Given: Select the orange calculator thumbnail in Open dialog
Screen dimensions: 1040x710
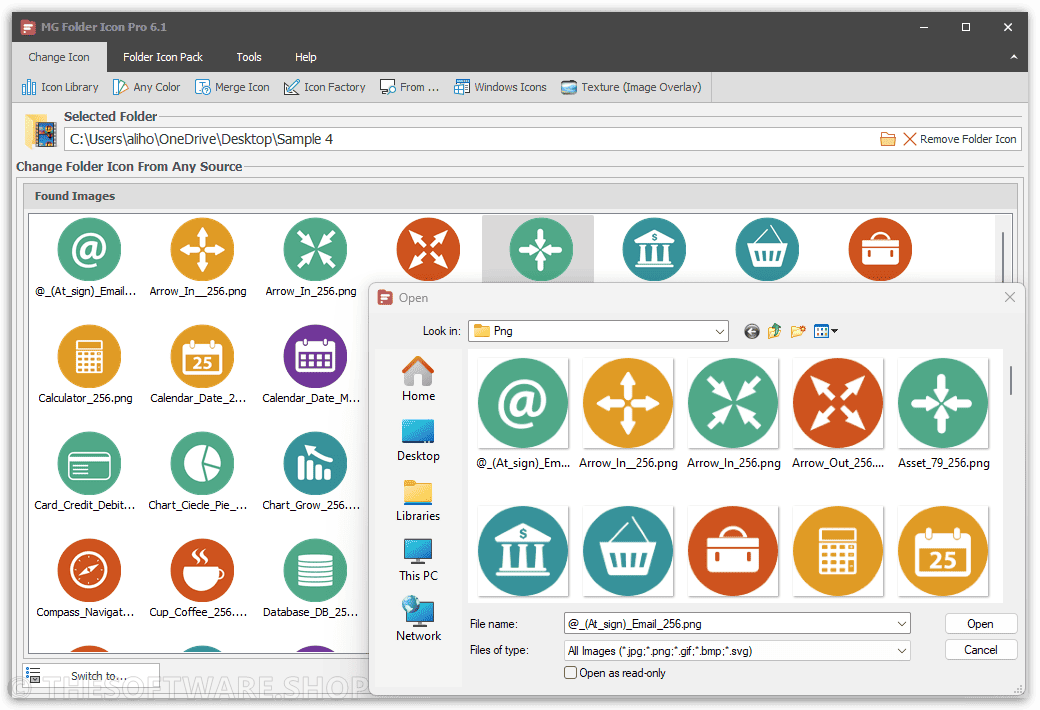Looking at the screenshot, I should 838,551.
